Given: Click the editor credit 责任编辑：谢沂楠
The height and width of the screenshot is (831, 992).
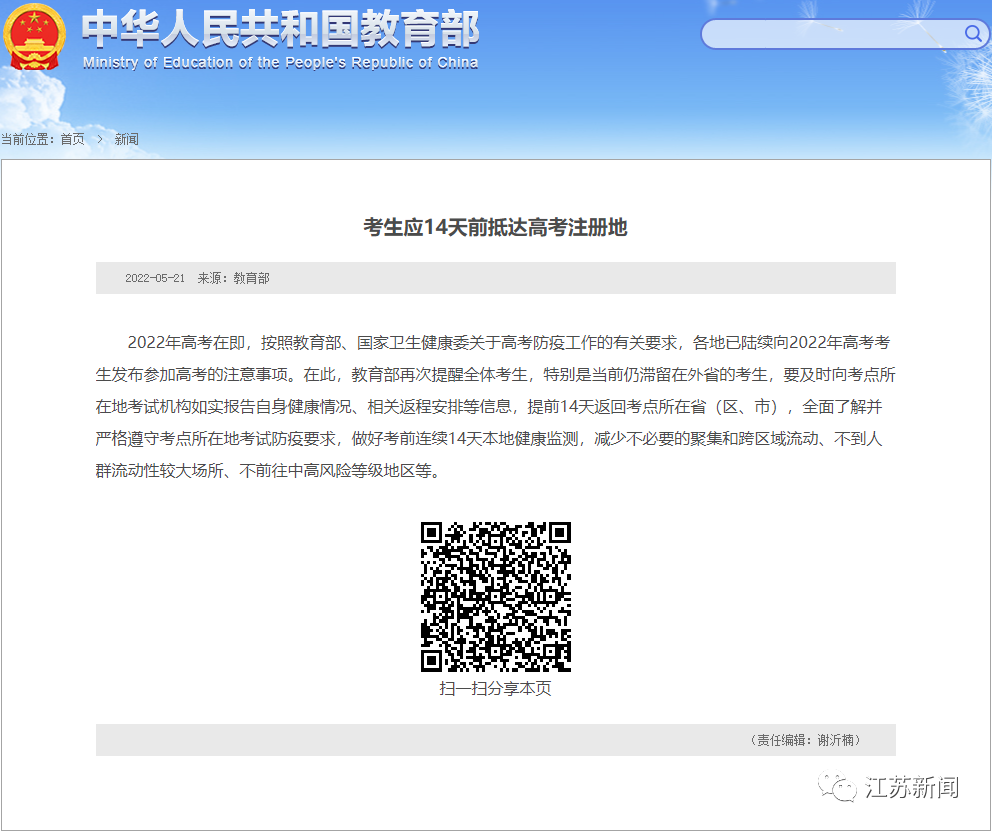Looking at the screenshot, I should pyautogui.click(x=805, y=740).
